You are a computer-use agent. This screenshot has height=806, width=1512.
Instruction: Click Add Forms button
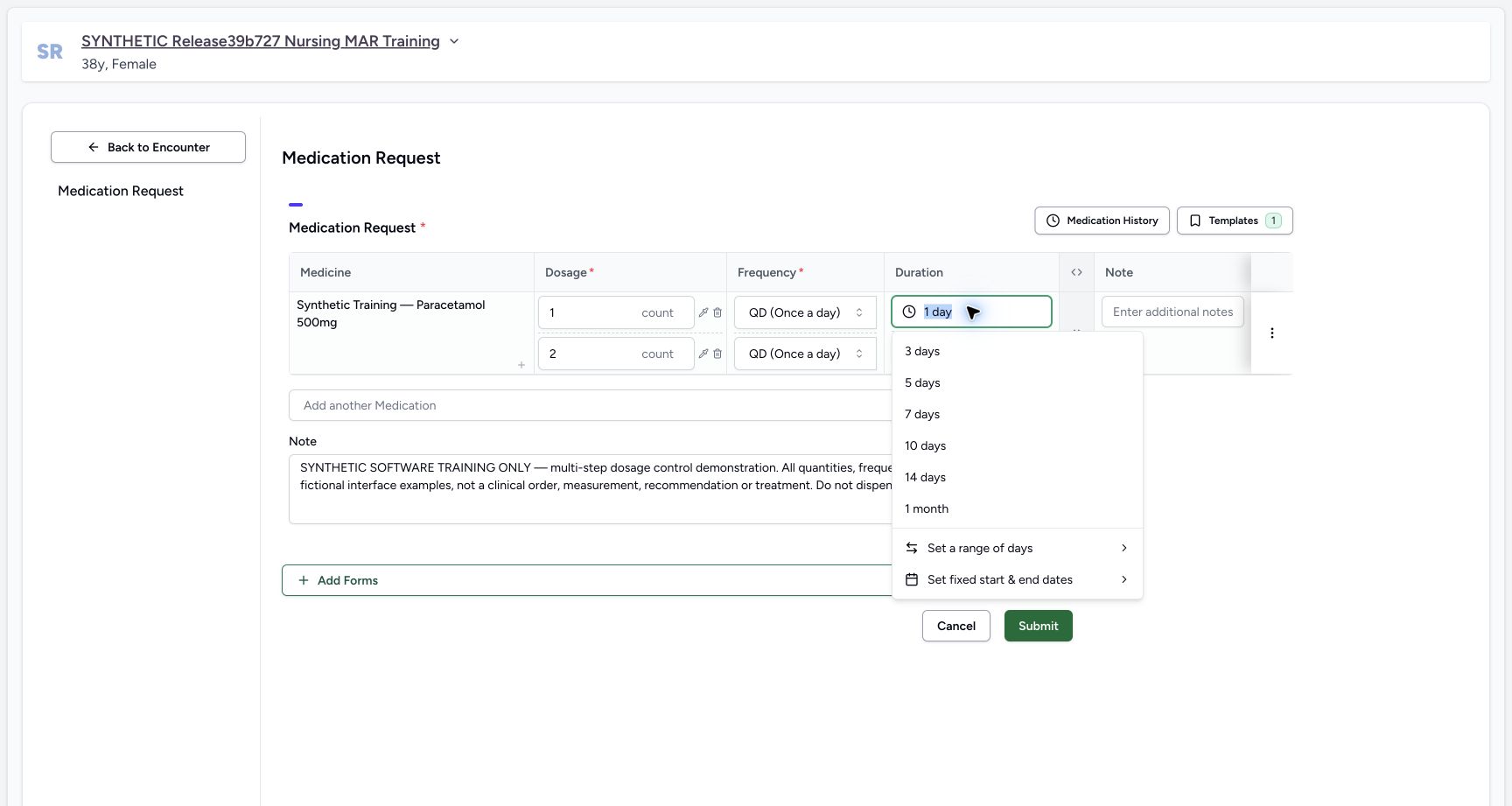pos(587,580)
